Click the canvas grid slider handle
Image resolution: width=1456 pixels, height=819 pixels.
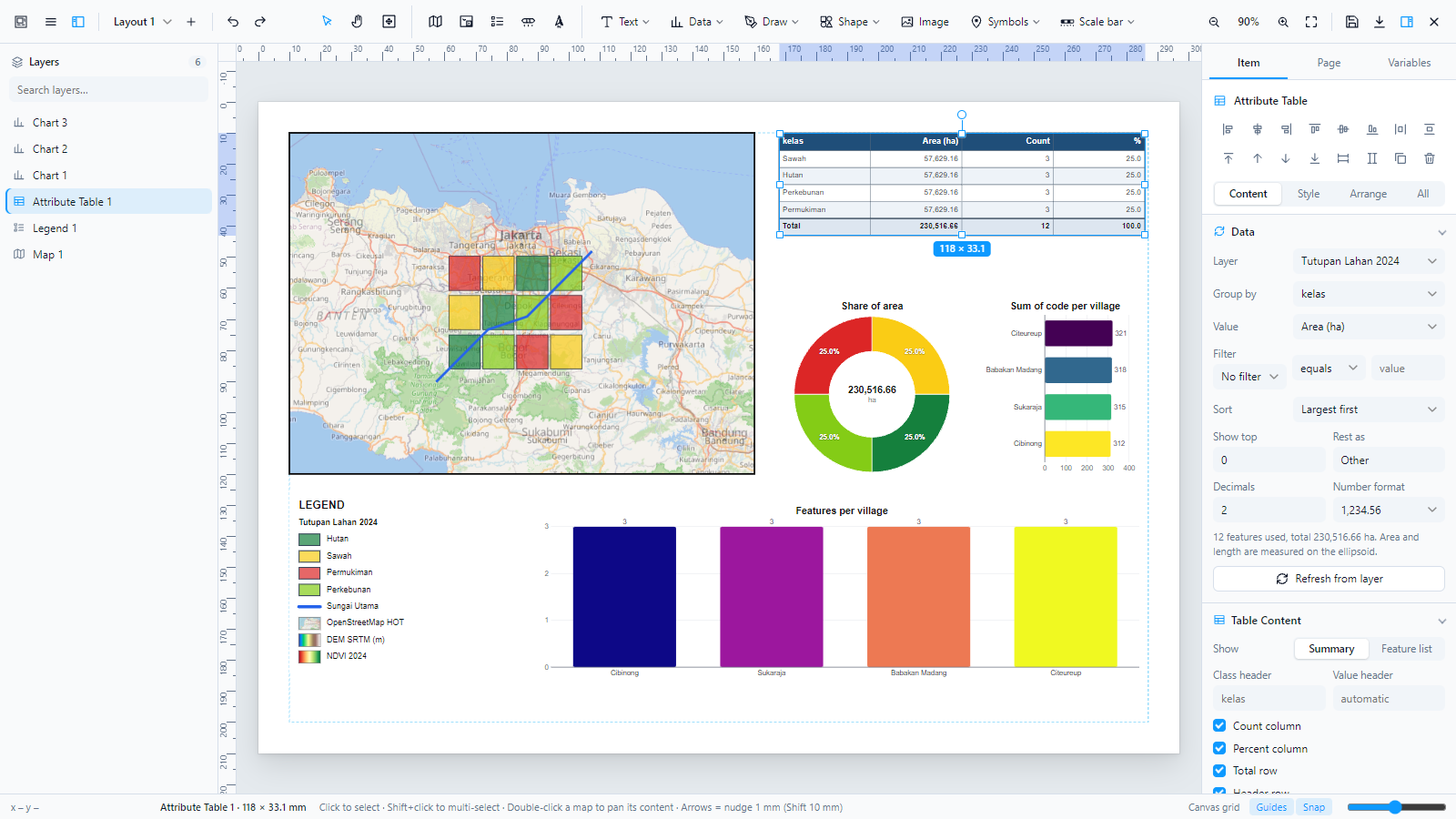[x=1394, y=807]
